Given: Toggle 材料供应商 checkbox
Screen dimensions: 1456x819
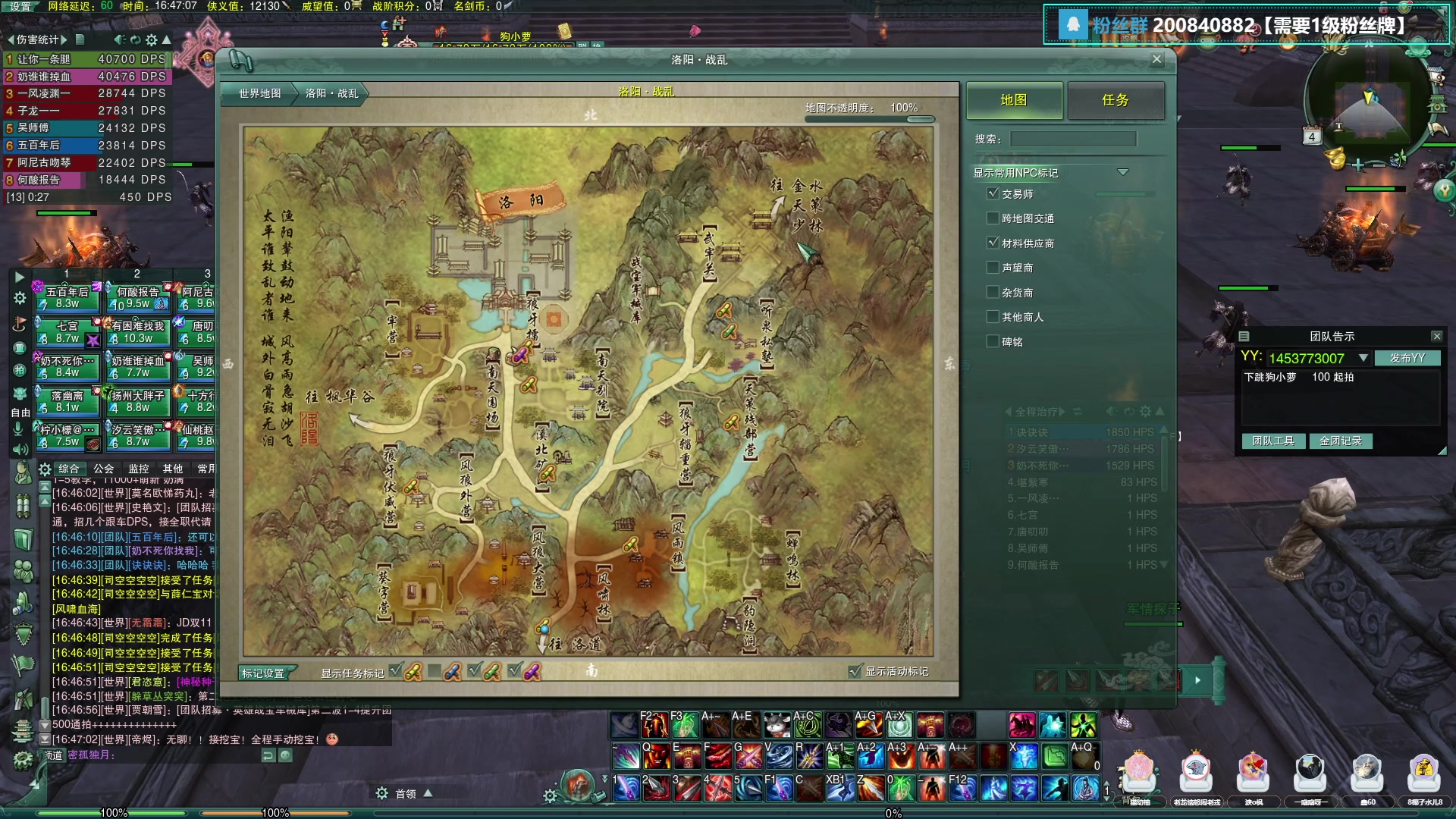Looking at the screenshot, I should click(993, 243).
